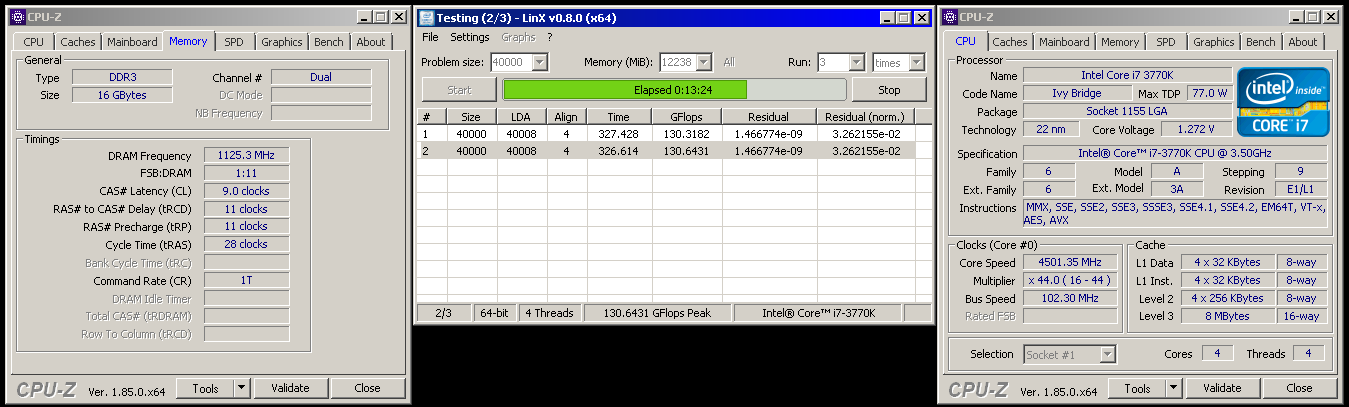Click the FSB:DRAM 1:11 value
Viewport: 1349px width, 407px height.
[x=246, y=173]
